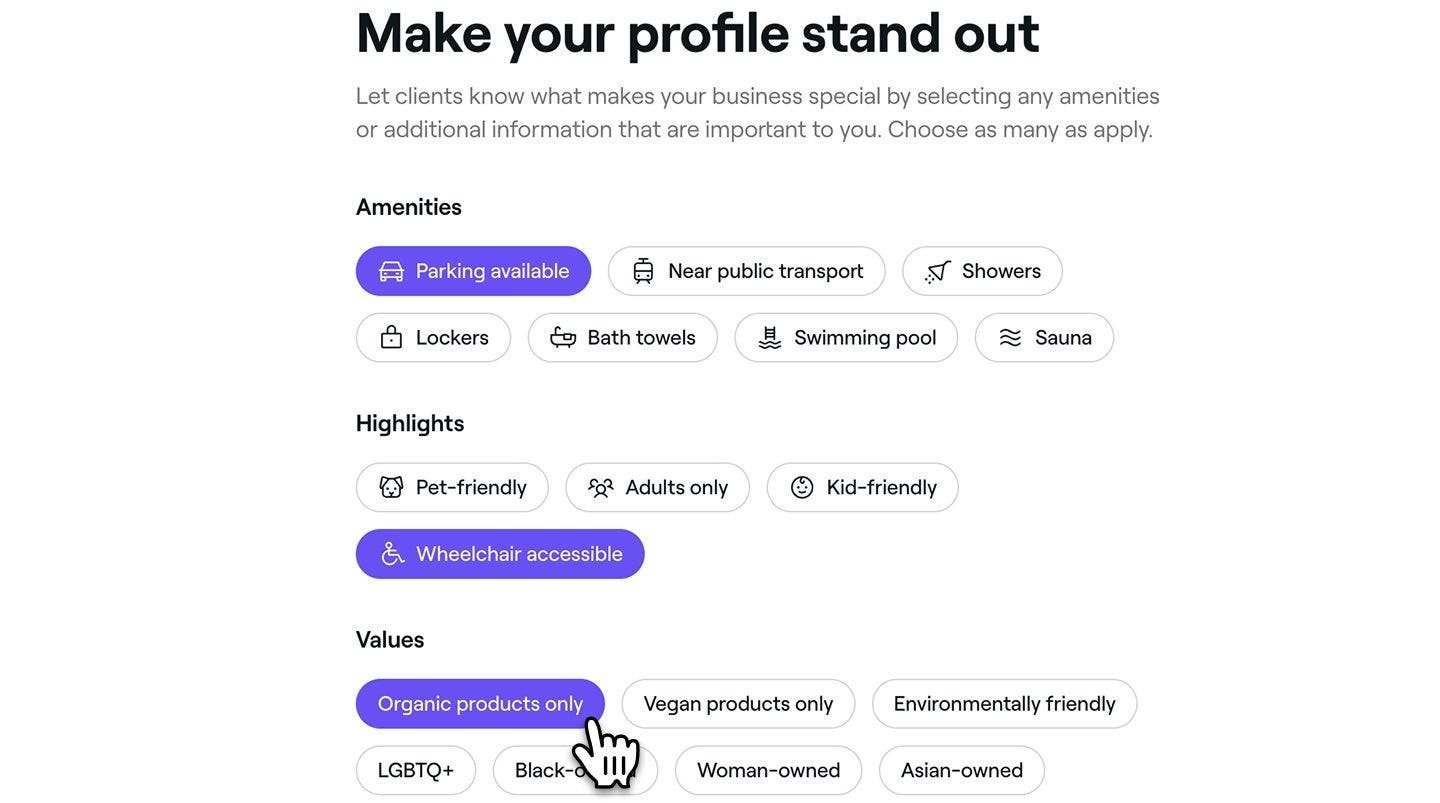Click the dog face Pet-friendly icon
Screen dimensions: 1440x803
coord(391,487)
